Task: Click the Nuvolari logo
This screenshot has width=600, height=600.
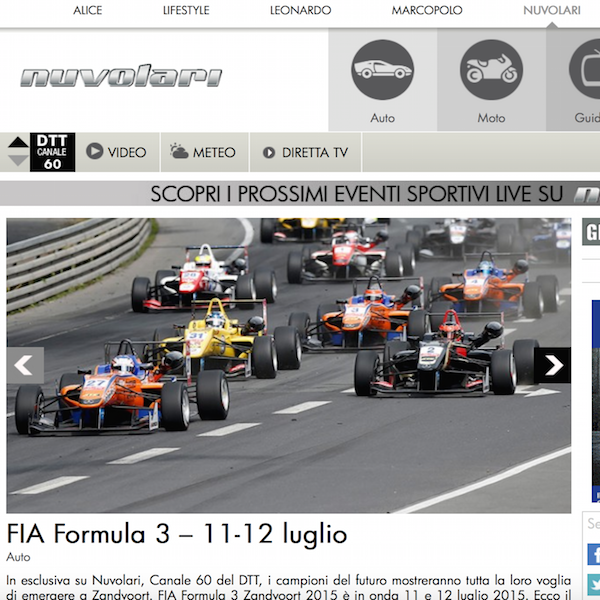Action: (121, 77)
